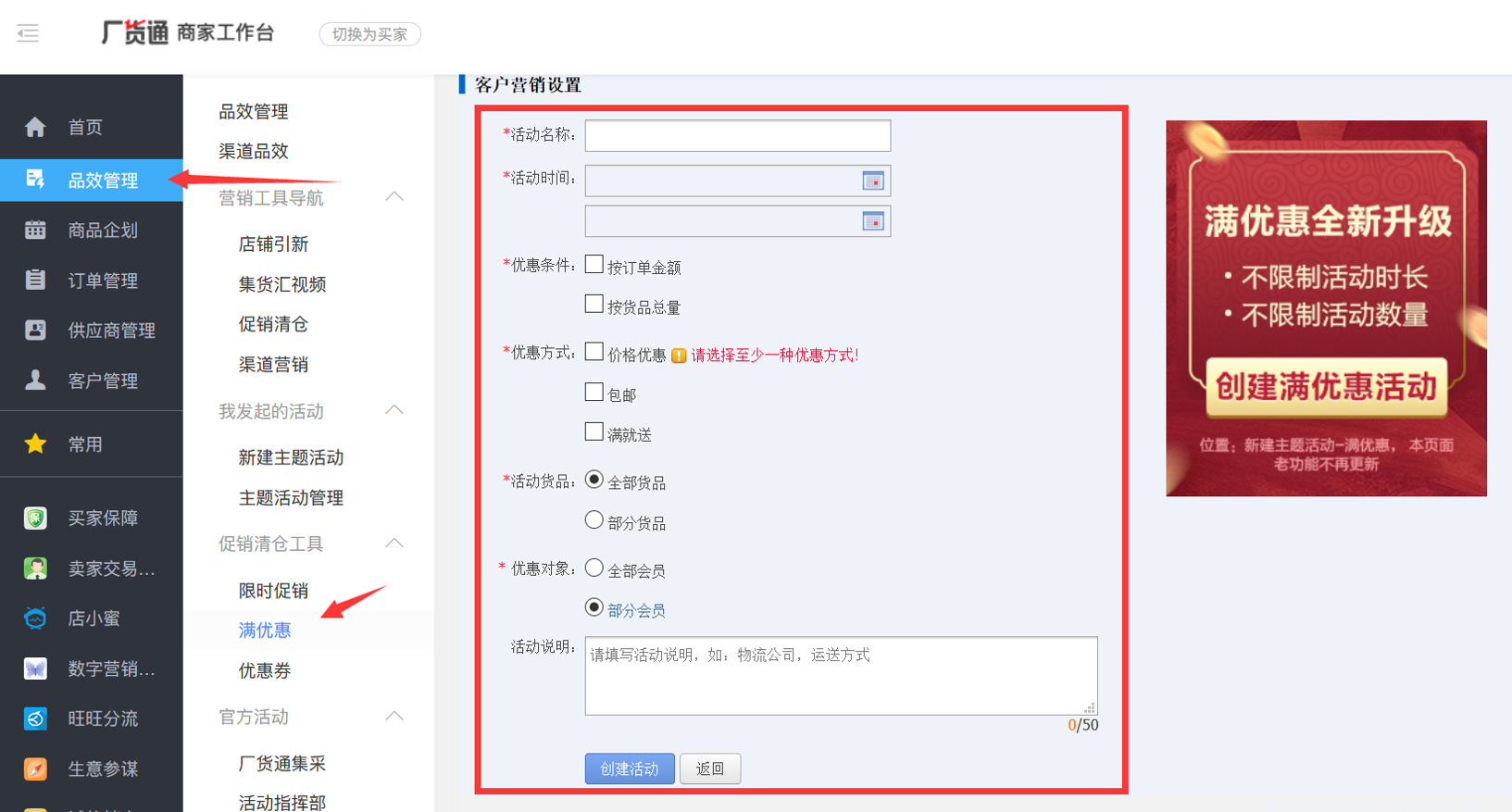The height and width of the screenshot is (812, 1512).
Task: Open 活动指挥部 menu item
Action: (282, 803)
